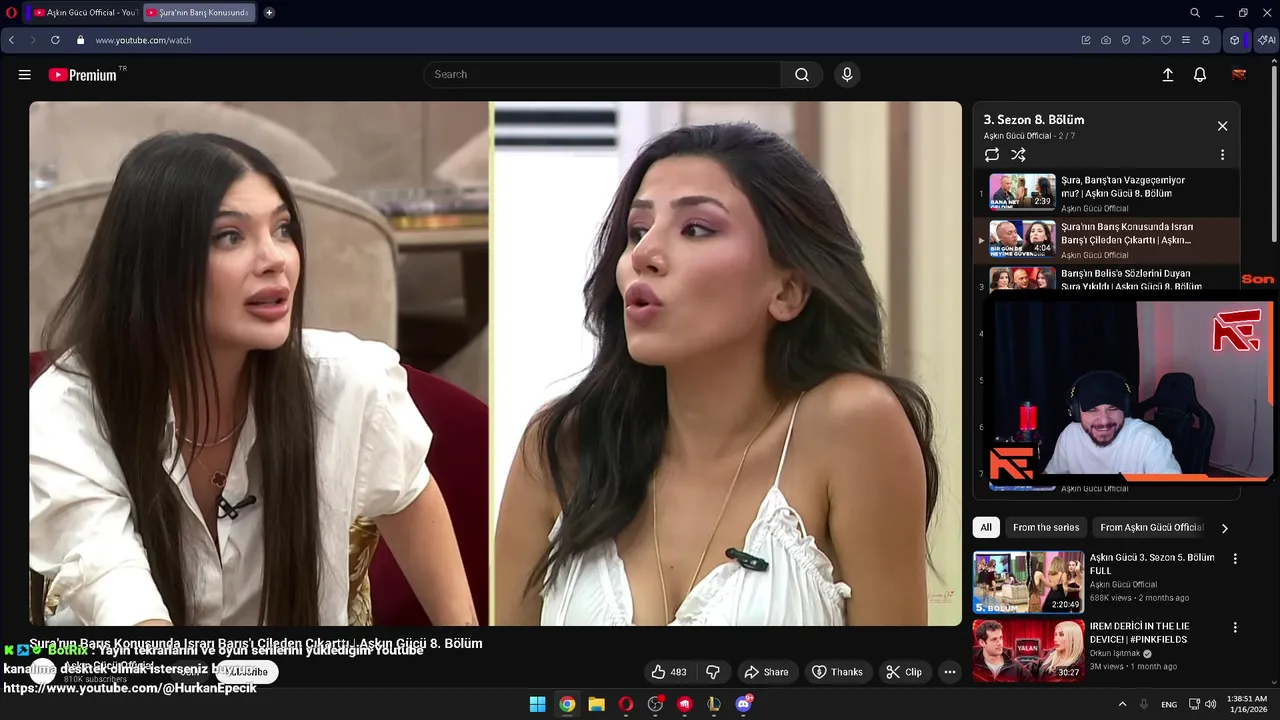Open the upload arrow icon in the YouTube header
Viewport: 1280px width, 720px height.
[x=1167, y=75]
